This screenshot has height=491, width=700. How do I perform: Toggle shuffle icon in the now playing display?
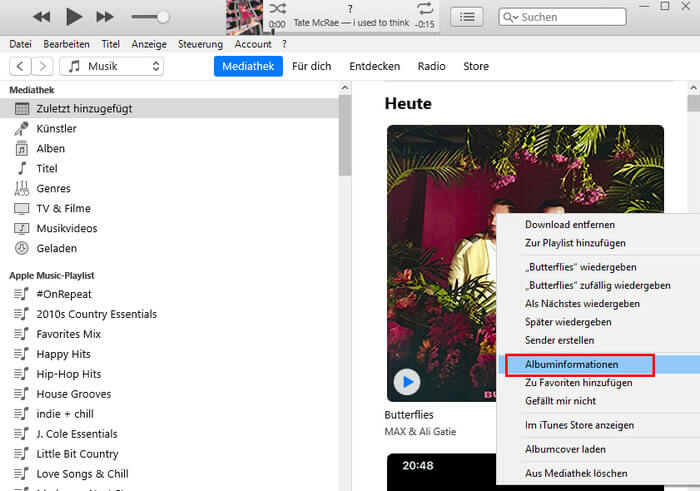(278, 8)
